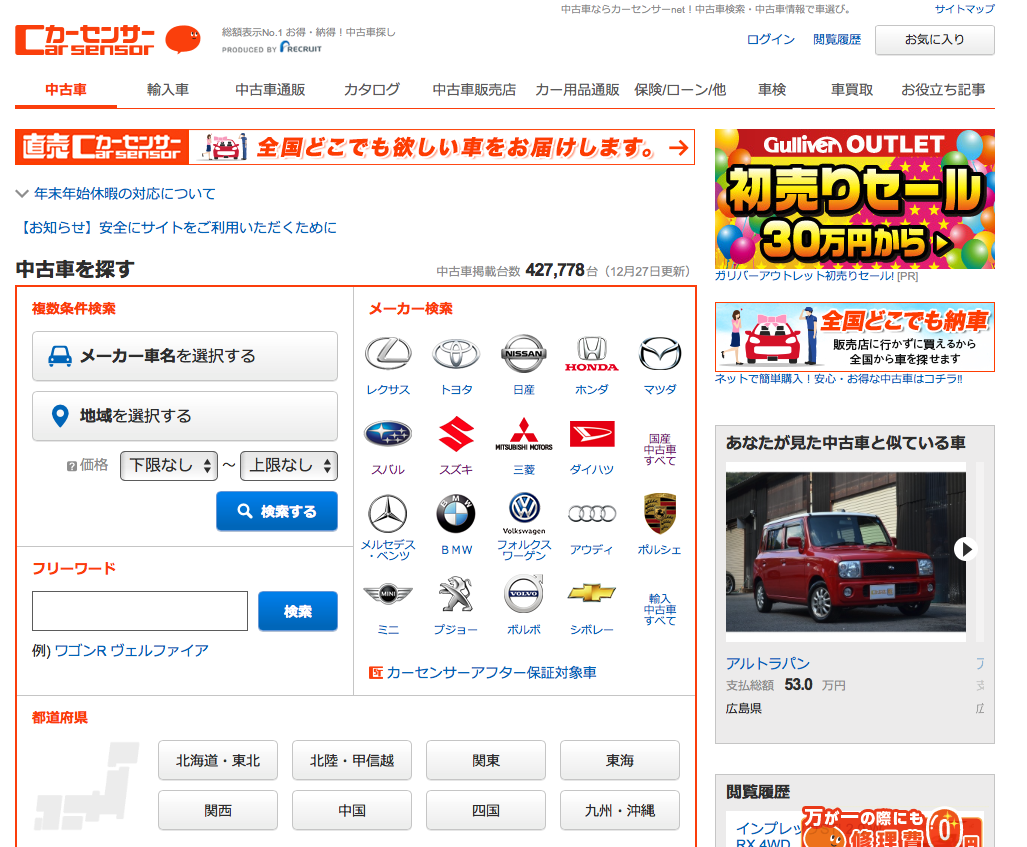This screenshot has width=1027, height=847.
Task: Choose the 東海 region button
Action: pyautogui.click(x=620, y=761)
